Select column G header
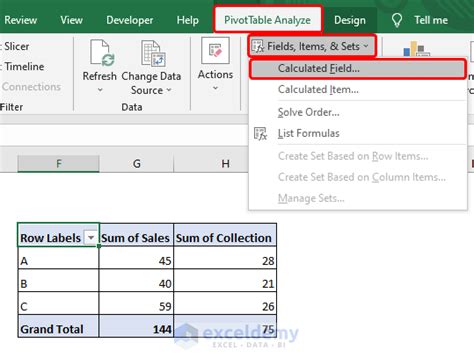This screenshot has height=364, width=474. coord(137,164)
